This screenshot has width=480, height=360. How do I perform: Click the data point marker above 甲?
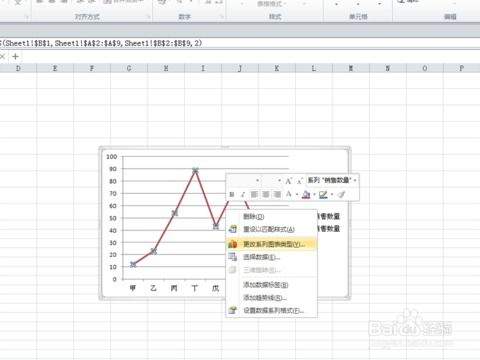click(x=133, y=265)
